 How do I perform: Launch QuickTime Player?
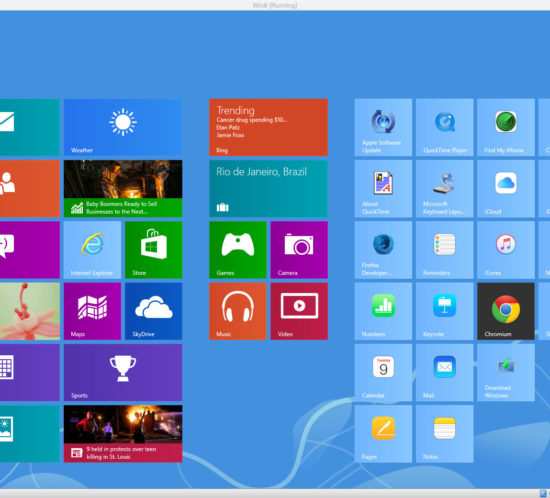click(x=445, y=127)
